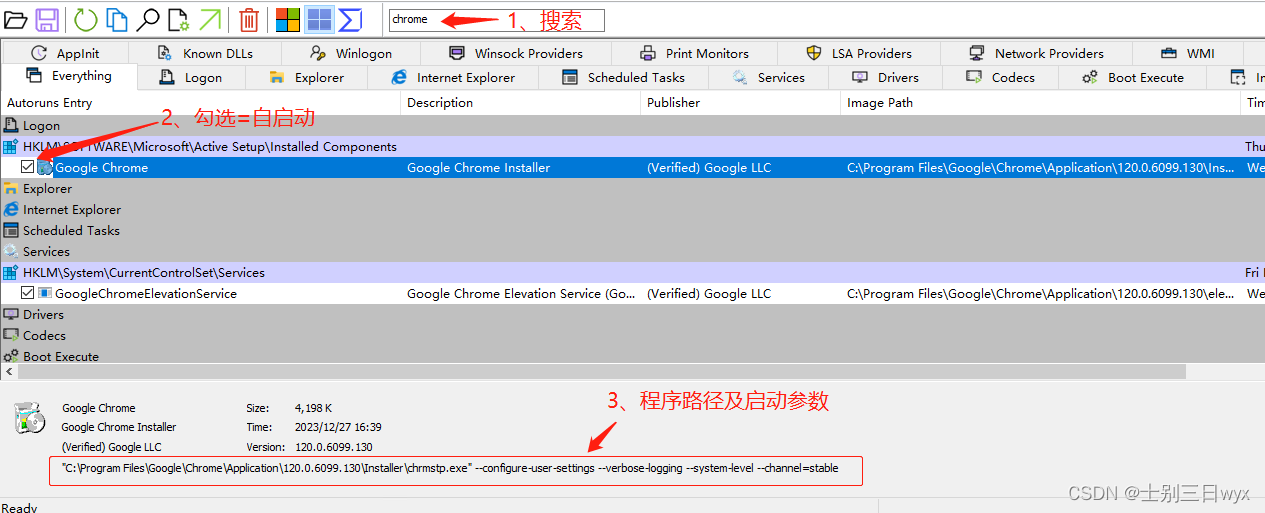Click Image Path cell of GoogleChromeElevationService row
The height and width of the screenshot is (513, 1265).
(1040, 293)
